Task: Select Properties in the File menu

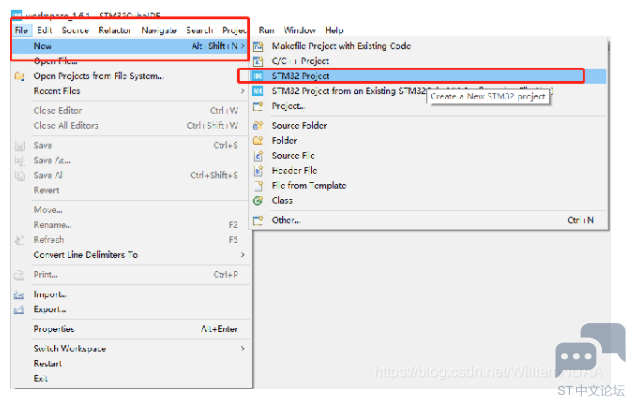Action: pyautogui.click(x=54, y=328)
